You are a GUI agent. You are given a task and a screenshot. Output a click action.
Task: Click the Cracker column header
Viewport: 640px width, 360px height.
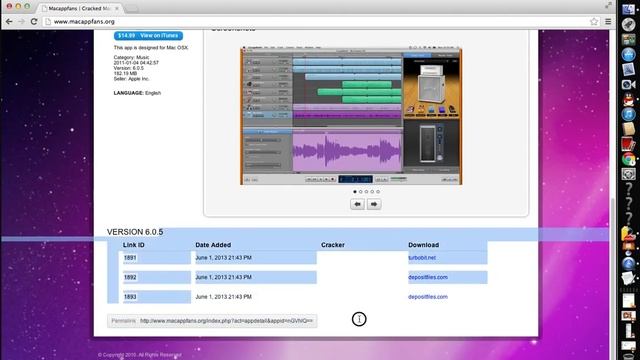coord(333,245)
